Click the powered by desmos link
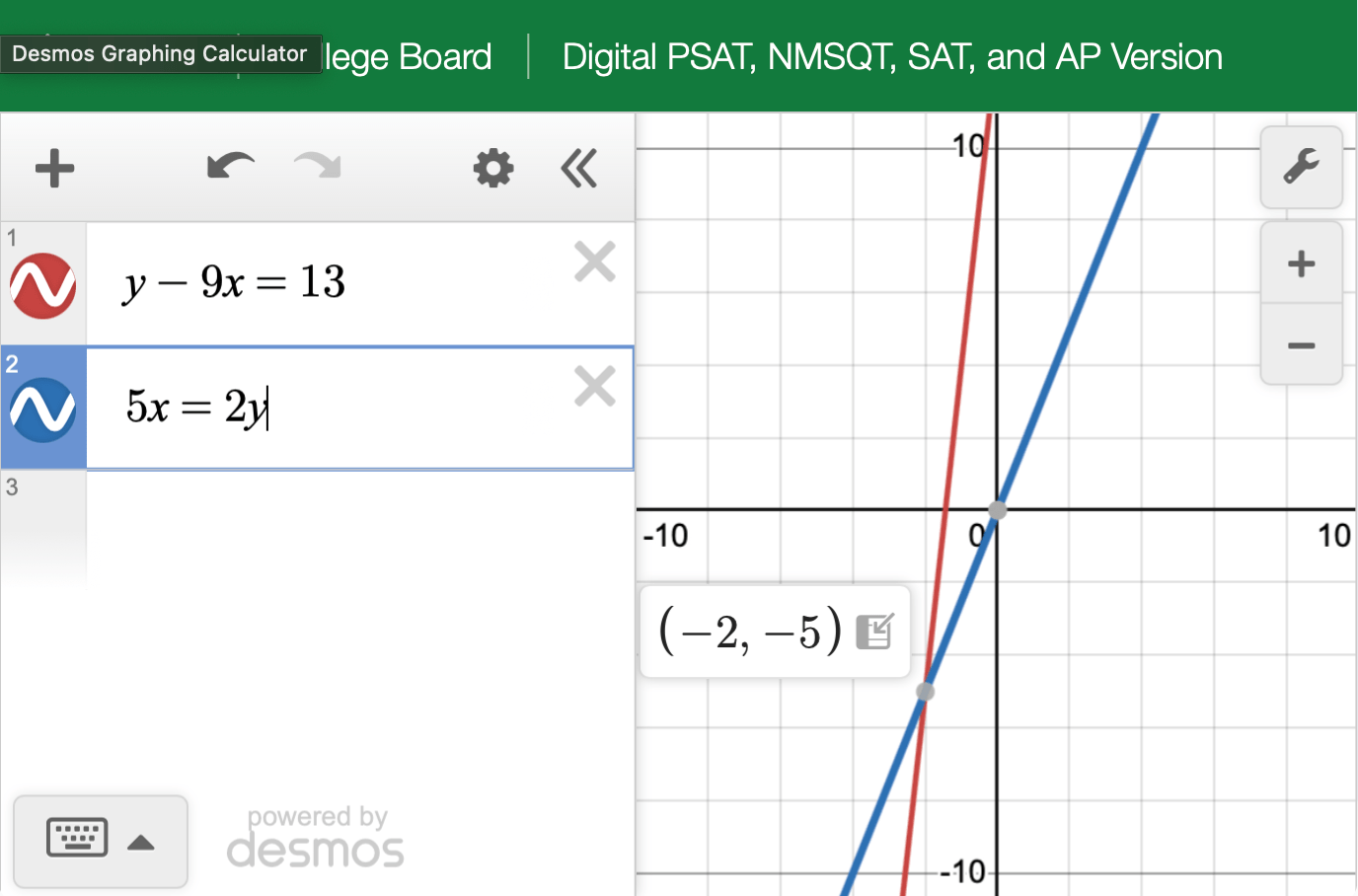Screen dimensions: 1358x896 316,834
